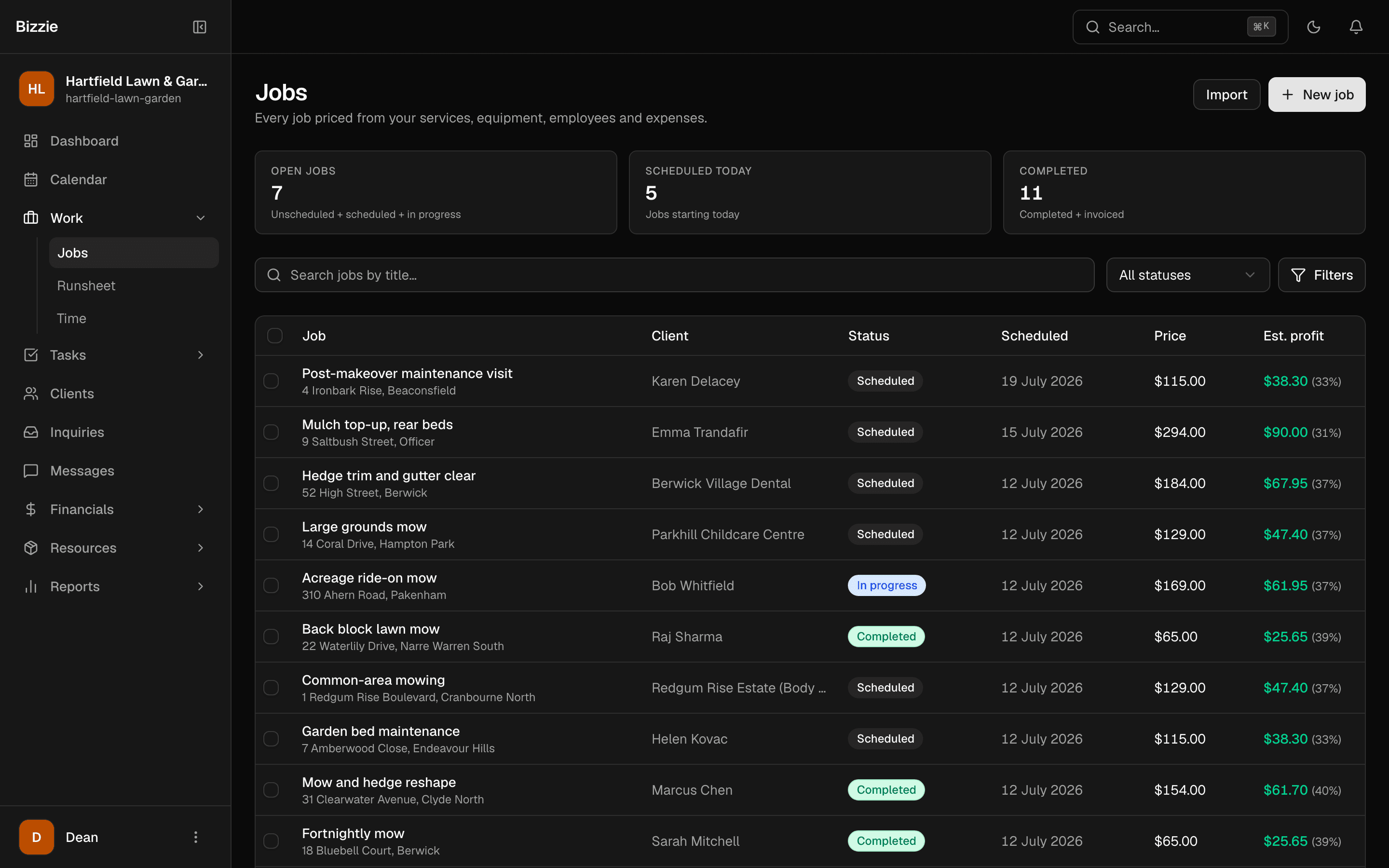Open the Runsheet submenu item
1389x868 pixels.
tap(134, 285)
